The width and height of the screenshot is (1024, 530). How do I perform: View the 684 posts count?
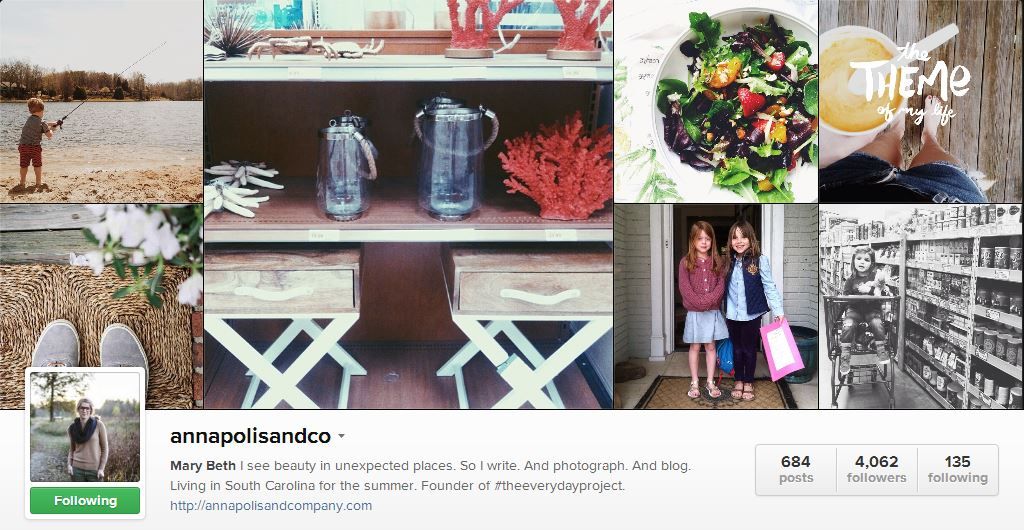pyautogui.click(x=795, y=469)
